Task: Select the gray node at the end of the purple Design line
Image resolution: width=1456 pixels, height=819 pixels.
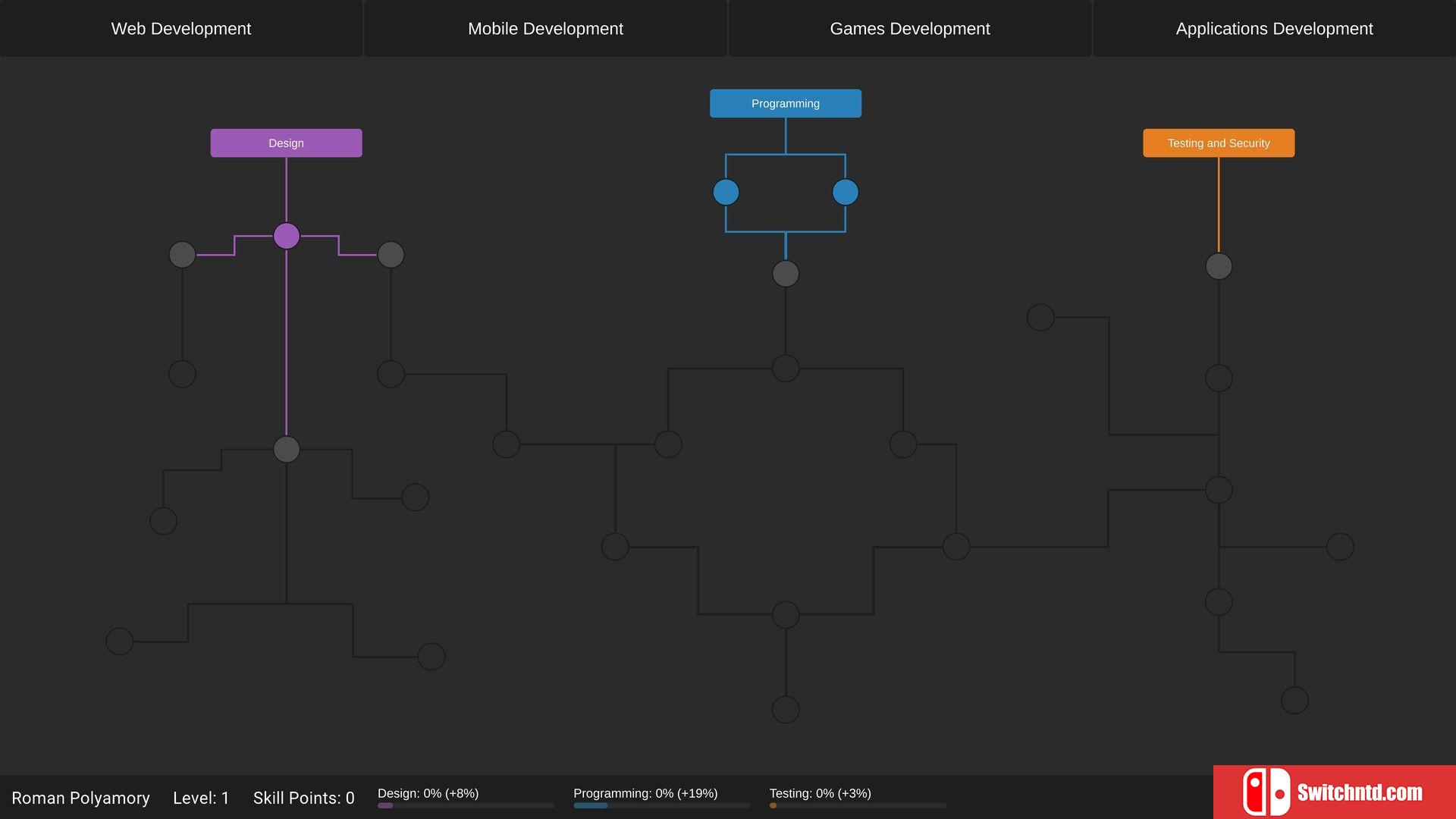Action: point(287,450)
